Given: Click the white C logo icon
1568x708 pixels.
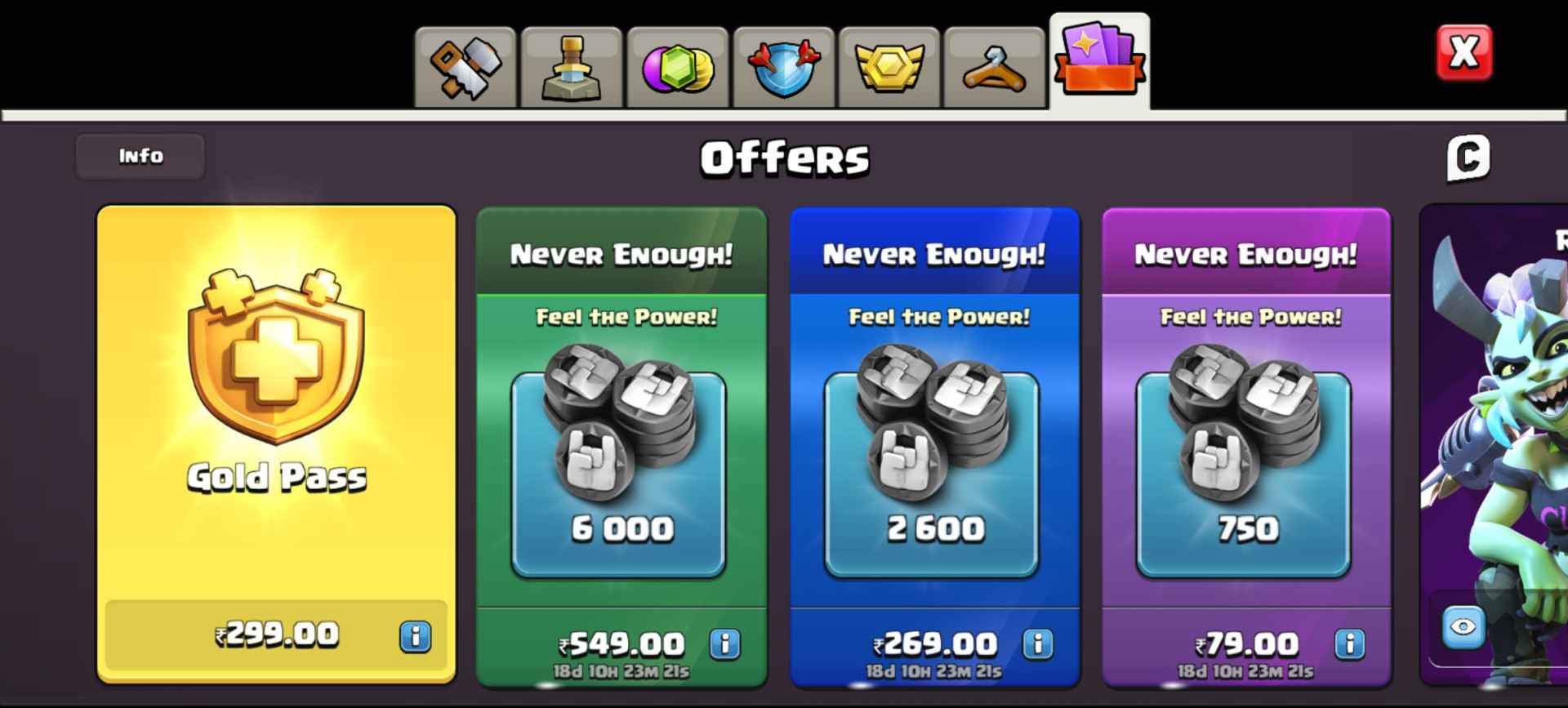Looking at the screenshot, I should 1468,158.
